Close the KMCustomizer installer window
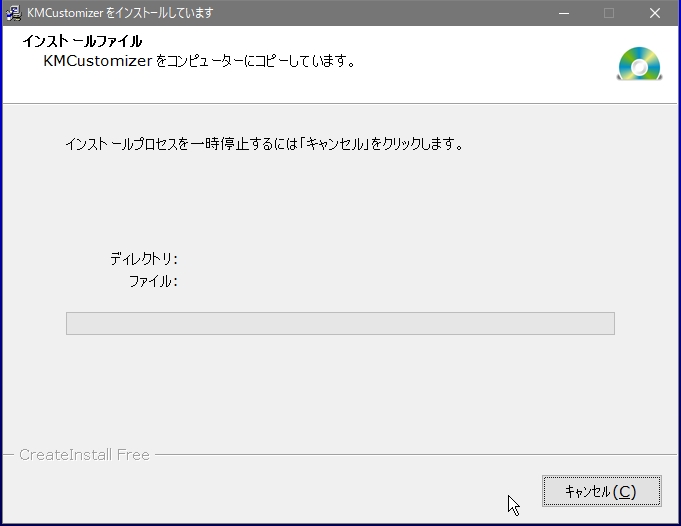The width and height of the screenshot is (681, 526). pyautogui.click(x=655, y=13)
